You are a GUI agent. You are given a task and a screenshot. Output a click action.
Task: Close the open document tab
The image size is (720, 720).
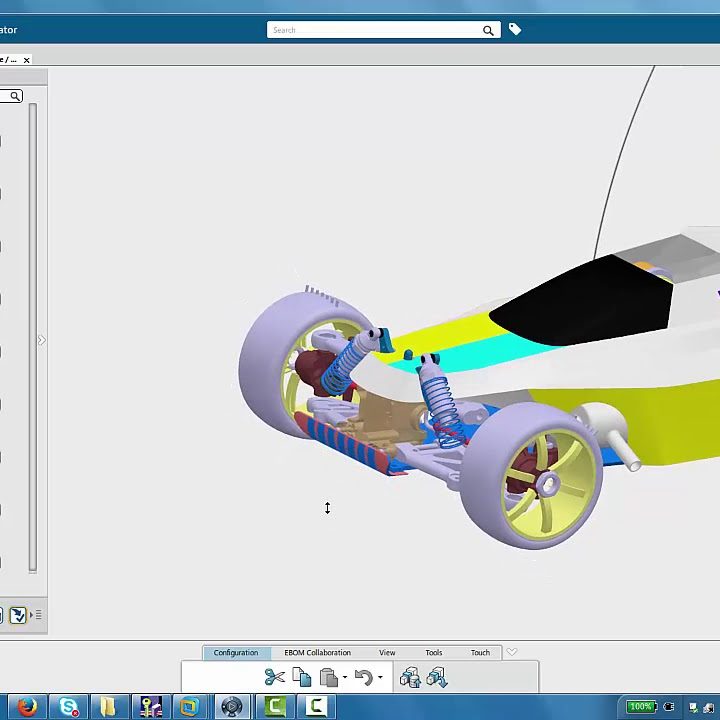pos(27,60)
